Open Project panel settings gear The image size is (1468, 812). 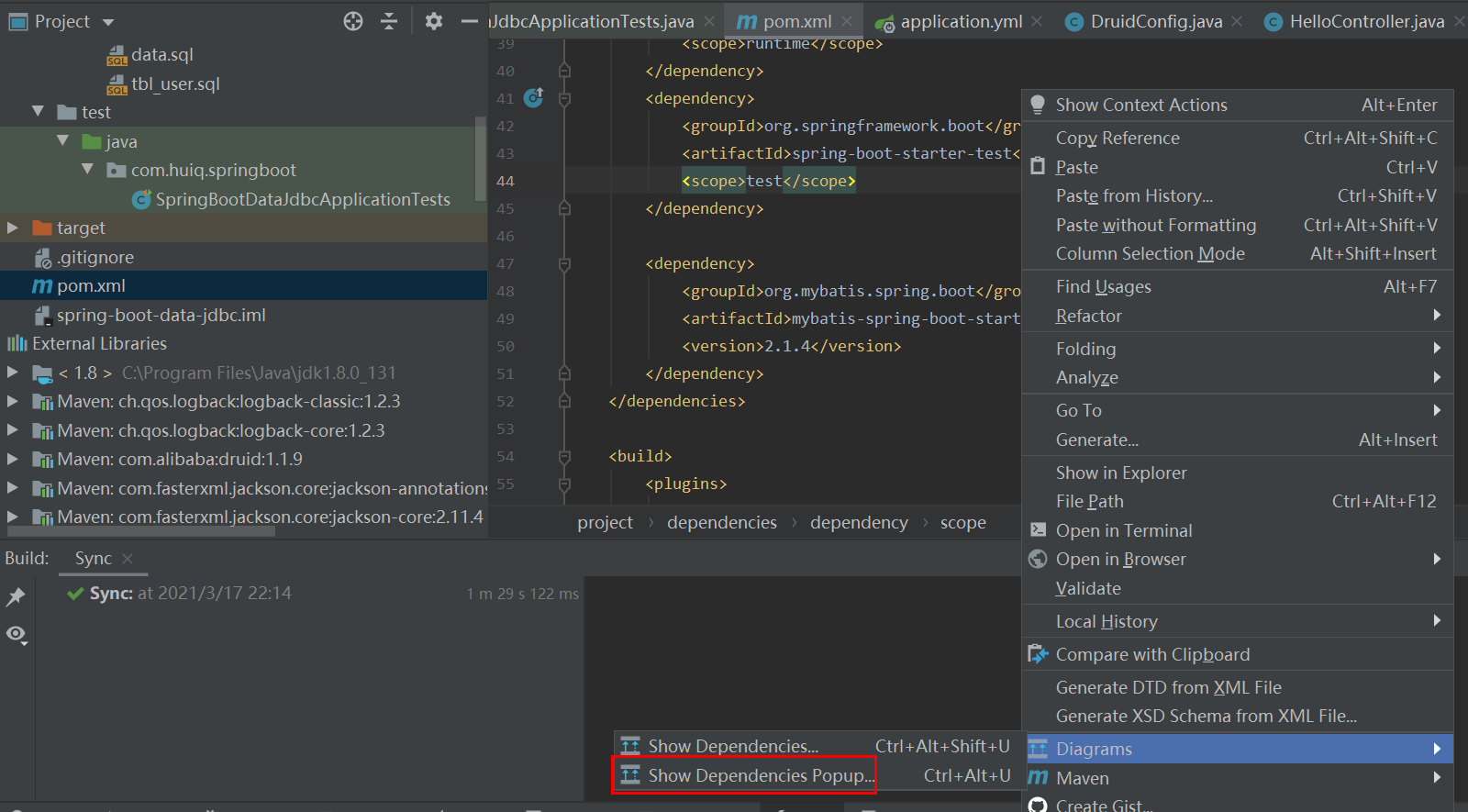pos(434,21)
